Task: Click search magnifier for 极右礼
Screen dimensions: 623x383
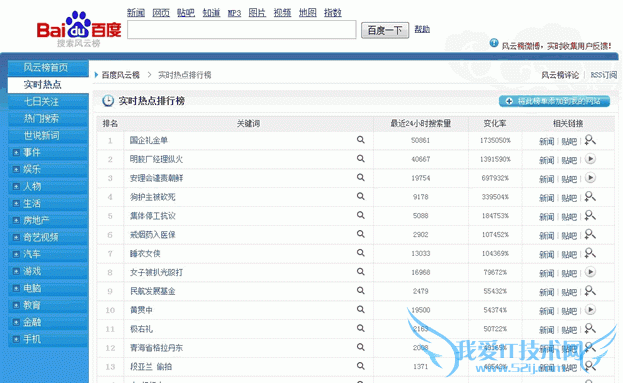Action: (x=360, y=328)
